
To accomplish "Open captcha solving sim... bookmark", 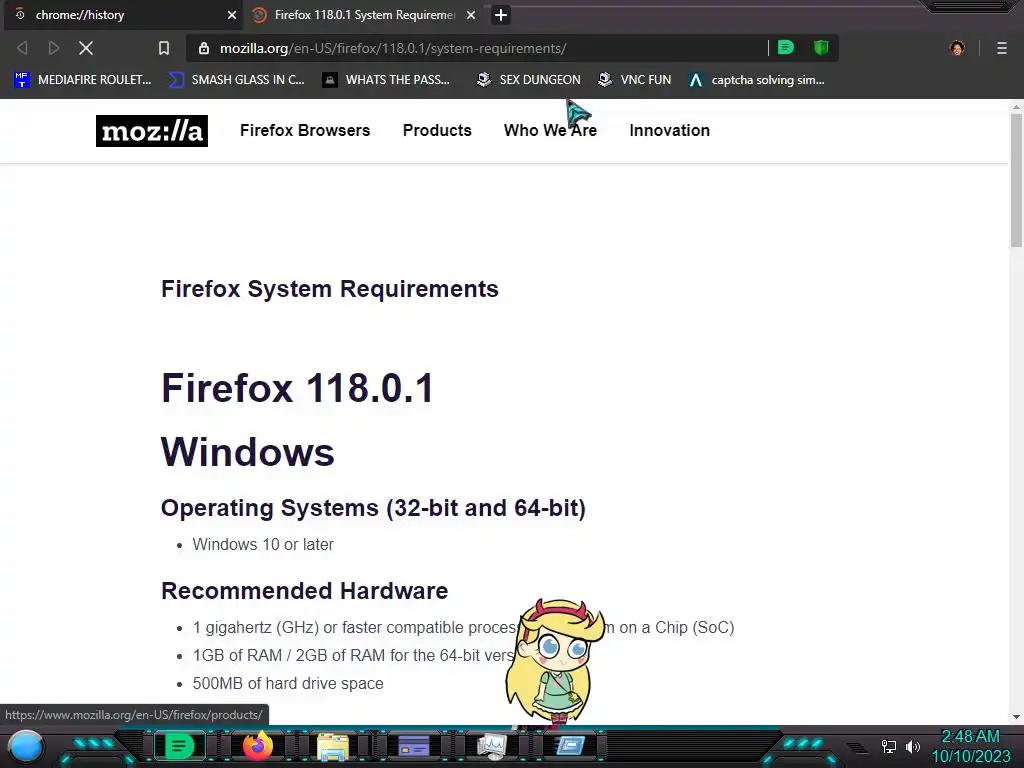I will point(756,80).
